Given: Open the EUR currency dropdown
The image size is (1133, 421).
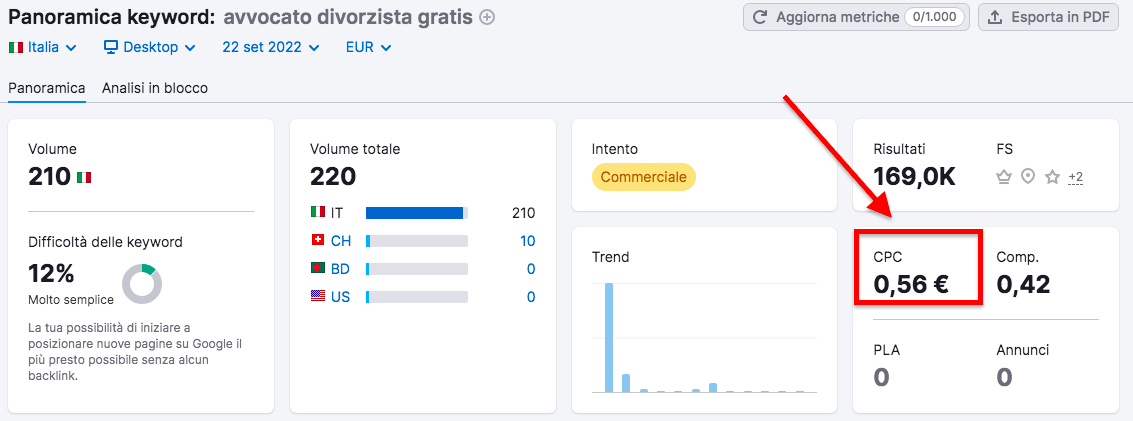Looking at the screenshot, I should pyautogui.click(x=368, y=47).
